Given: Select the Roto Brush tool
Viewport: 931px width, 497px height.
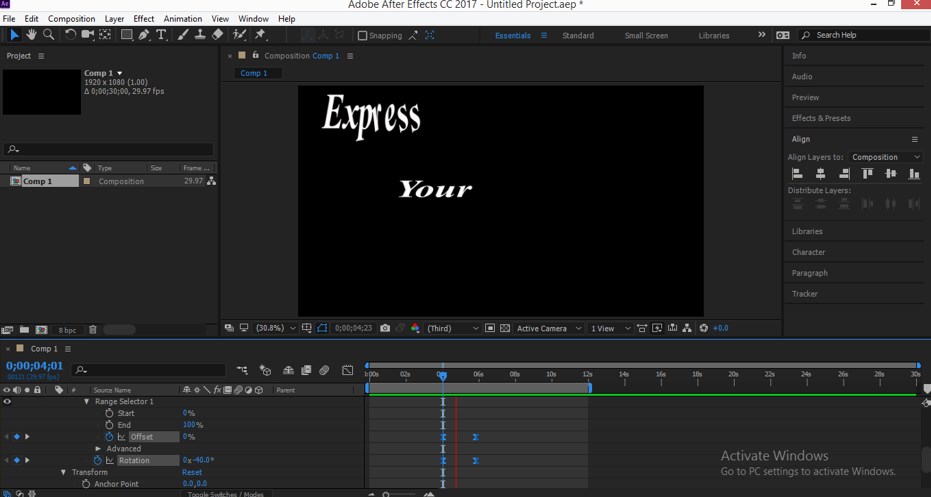Looking at the screenshot, I should tap(239, 35).
